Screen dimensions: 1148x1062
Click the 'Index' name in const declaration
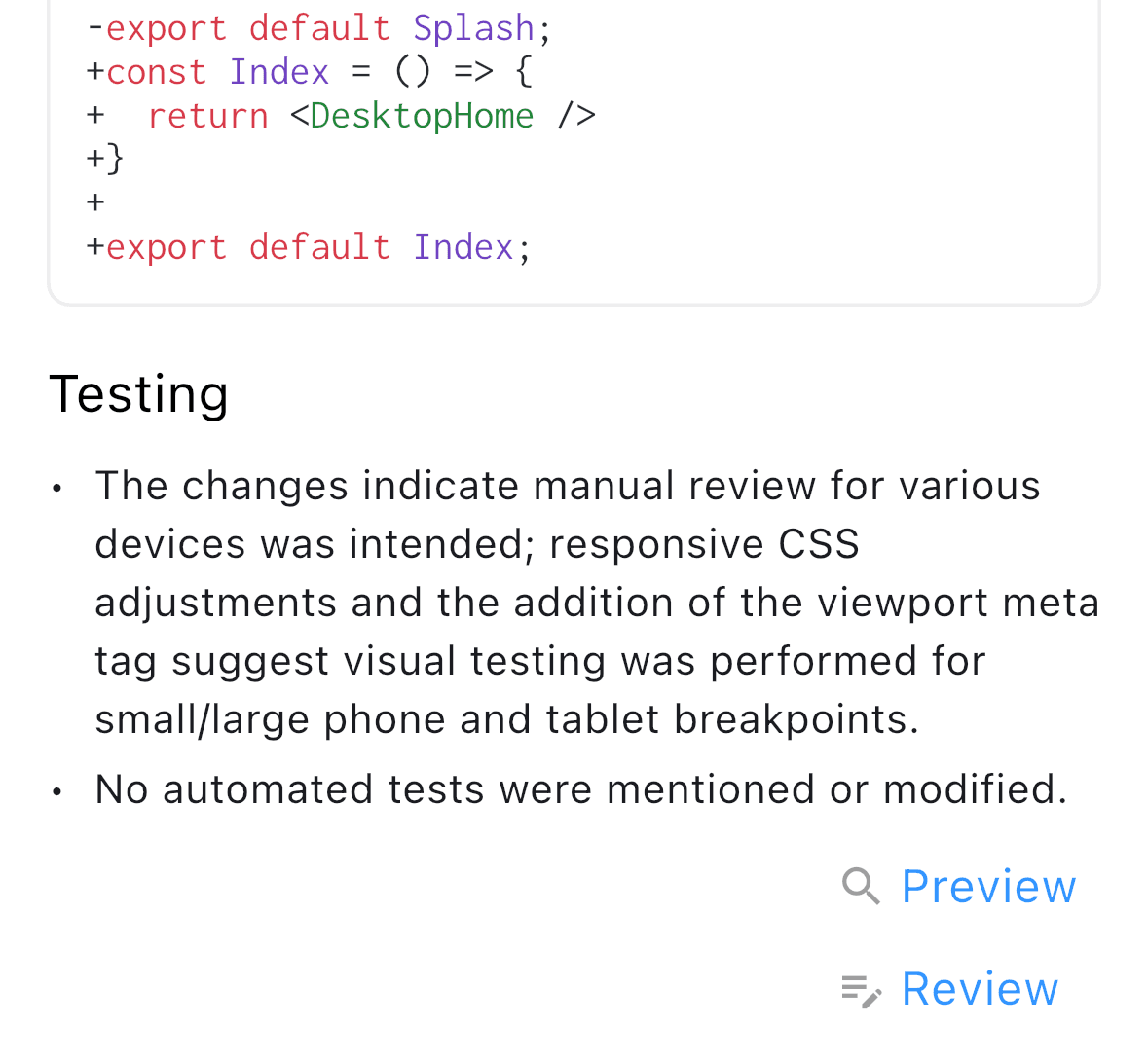(x=278, y=72)
